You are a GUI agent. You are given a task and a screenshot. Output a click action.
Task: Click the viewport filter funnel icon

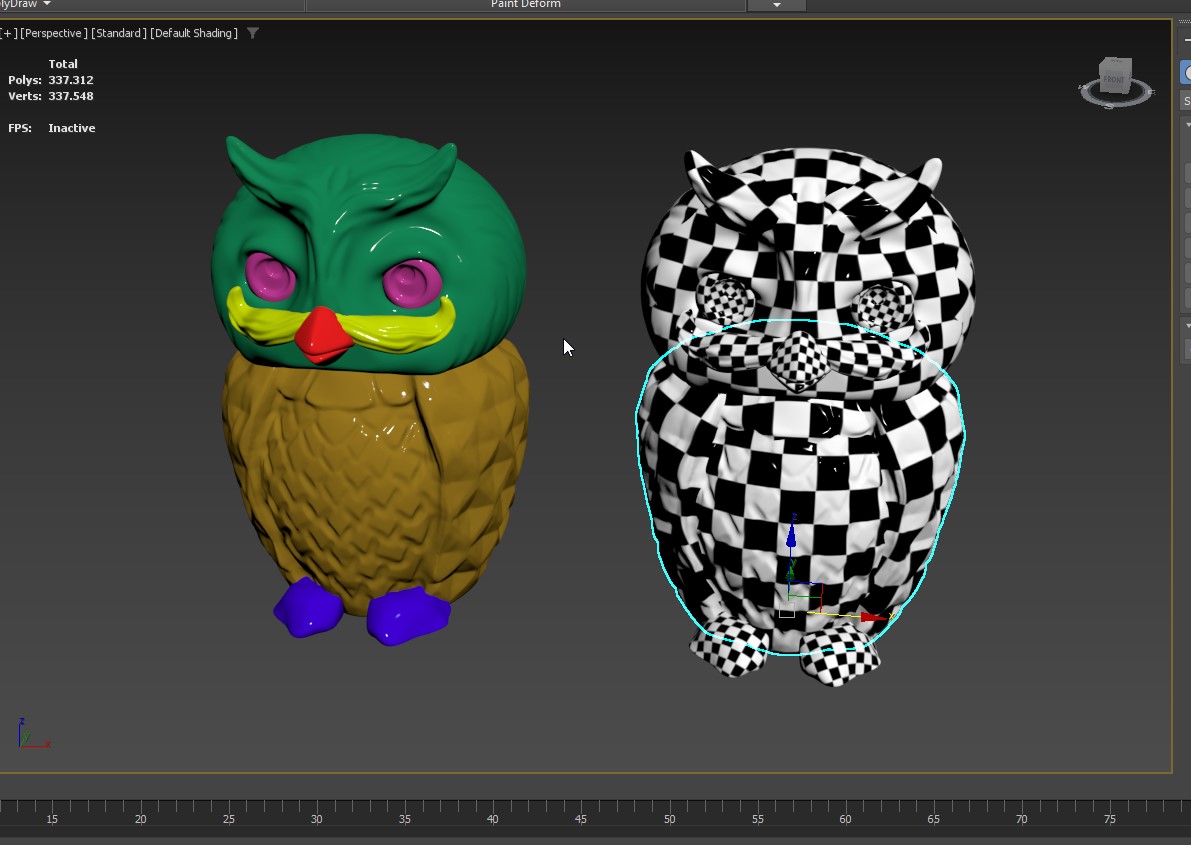click(253, 33)
